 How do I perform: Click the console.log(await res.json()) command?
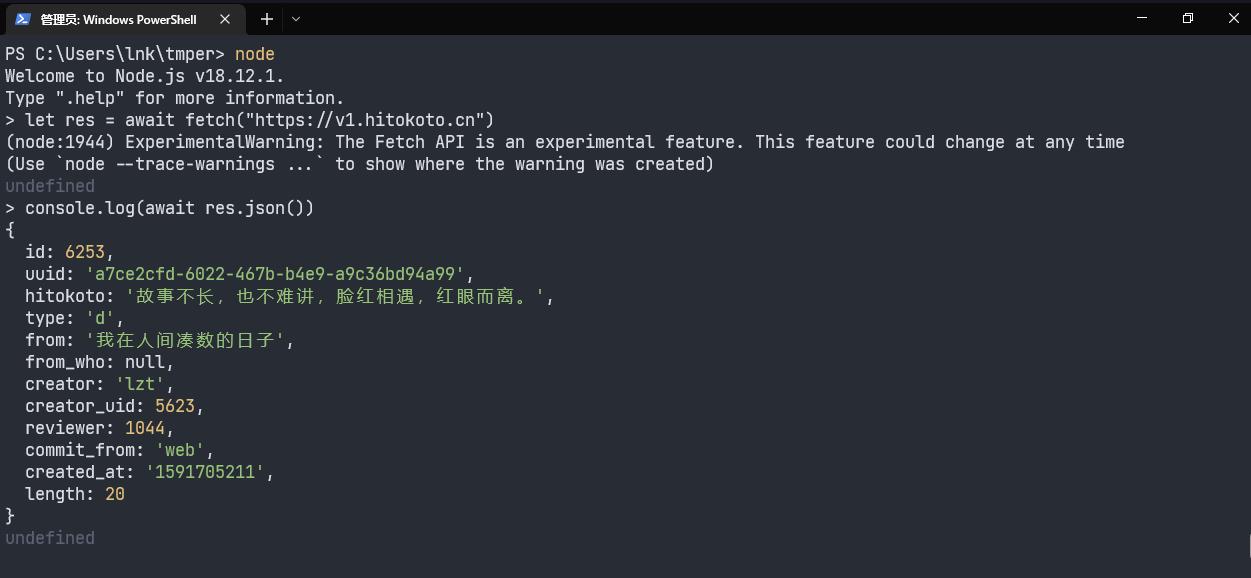click(x=165, y=208)
